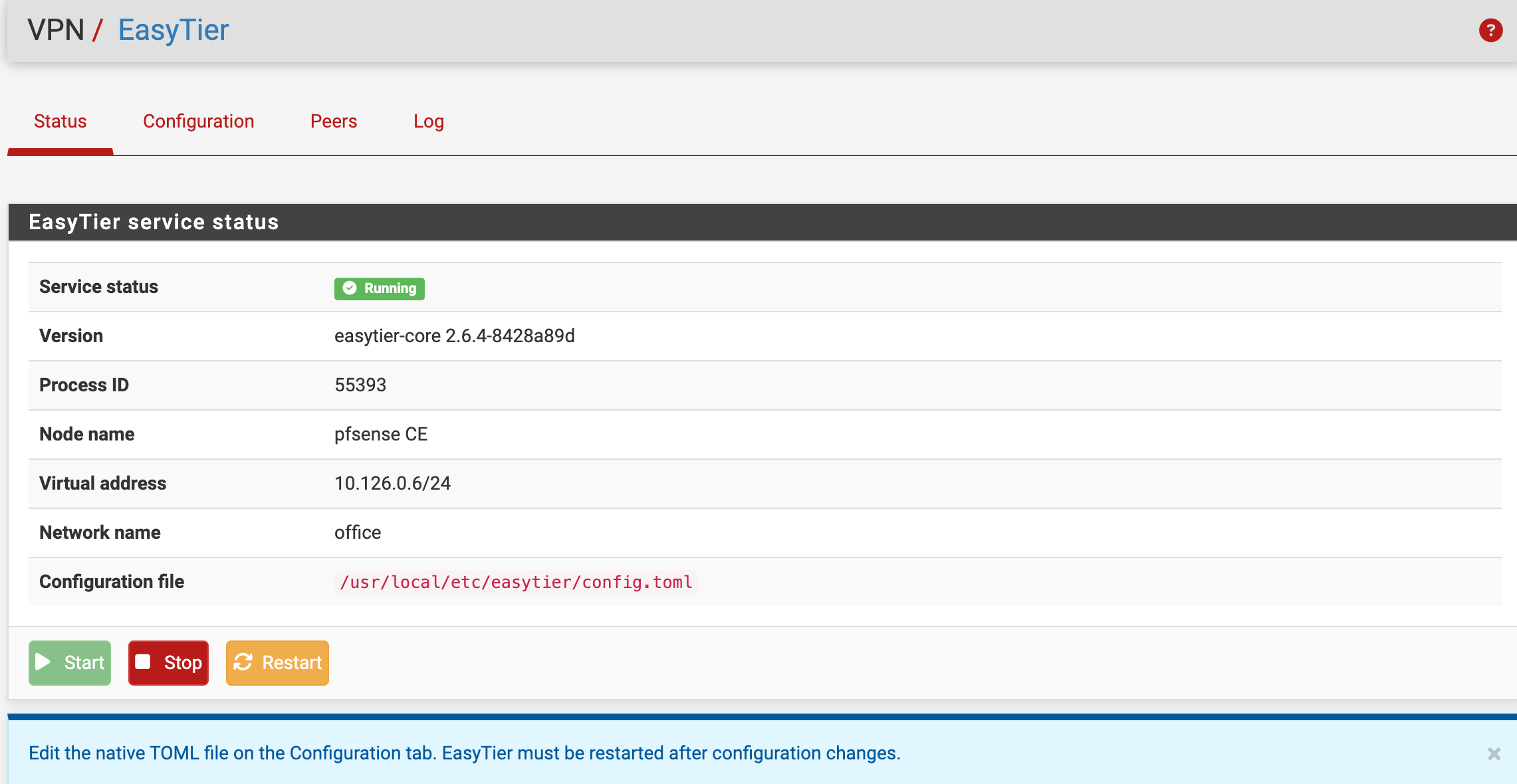The height and width of the screenshot is (784, 1517).
Task: Click the green Start button
Action: click(70, 662)
